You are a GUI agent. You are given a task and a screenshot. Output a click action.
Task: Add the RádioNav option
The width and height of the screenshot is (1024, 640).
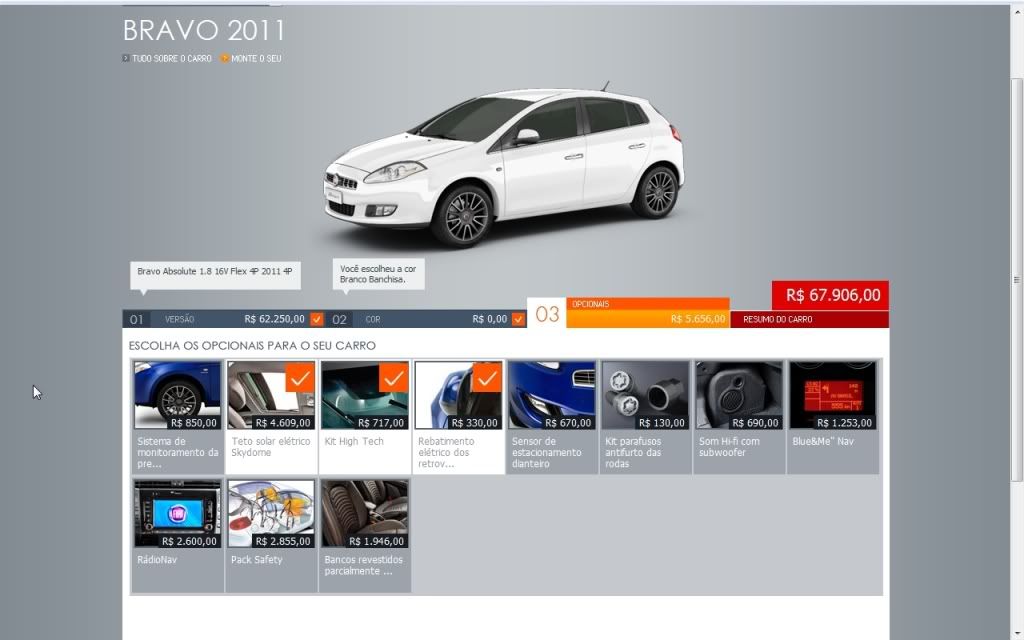[x=178, y=536]
